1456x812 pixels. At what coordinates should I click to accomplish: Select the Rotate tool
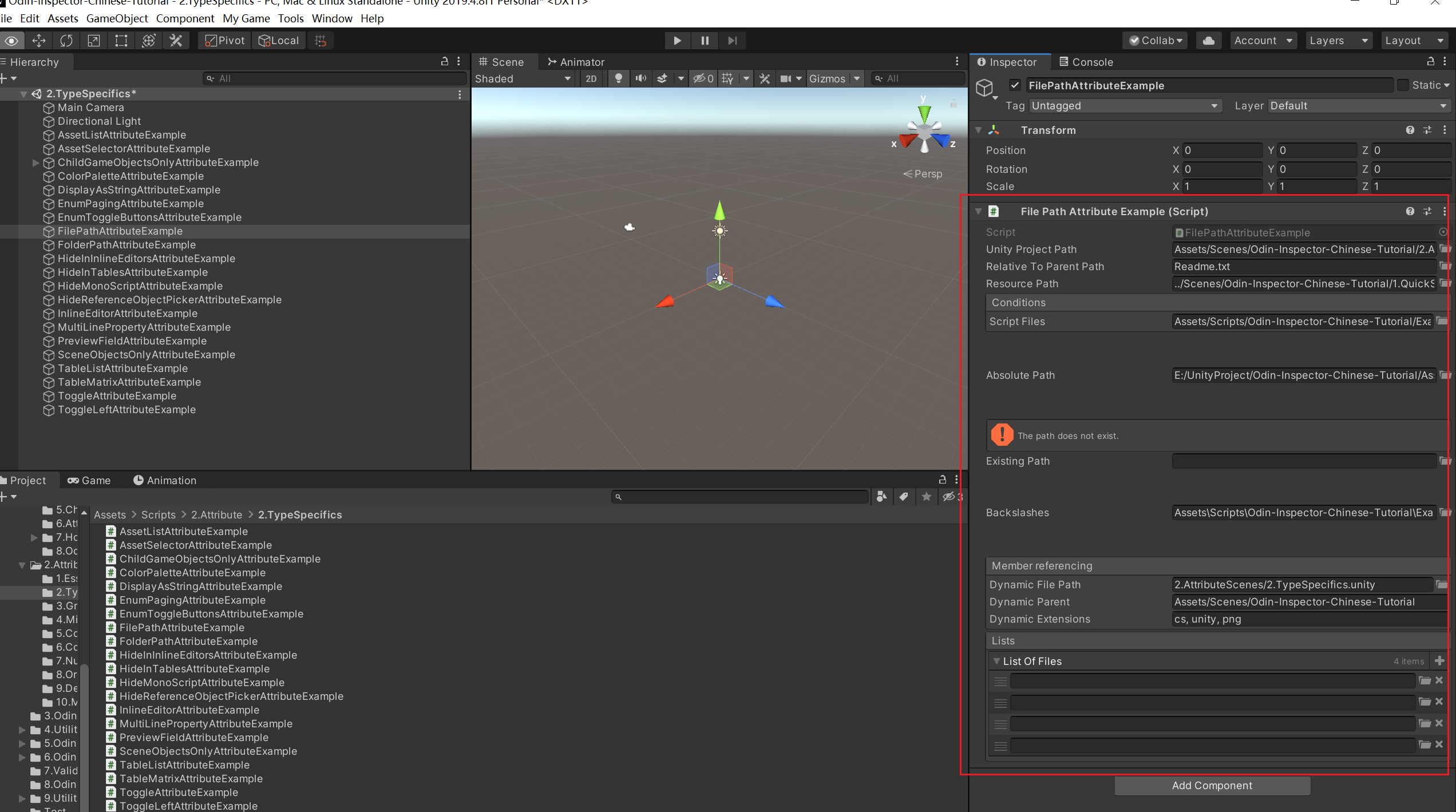click(66, 41)
